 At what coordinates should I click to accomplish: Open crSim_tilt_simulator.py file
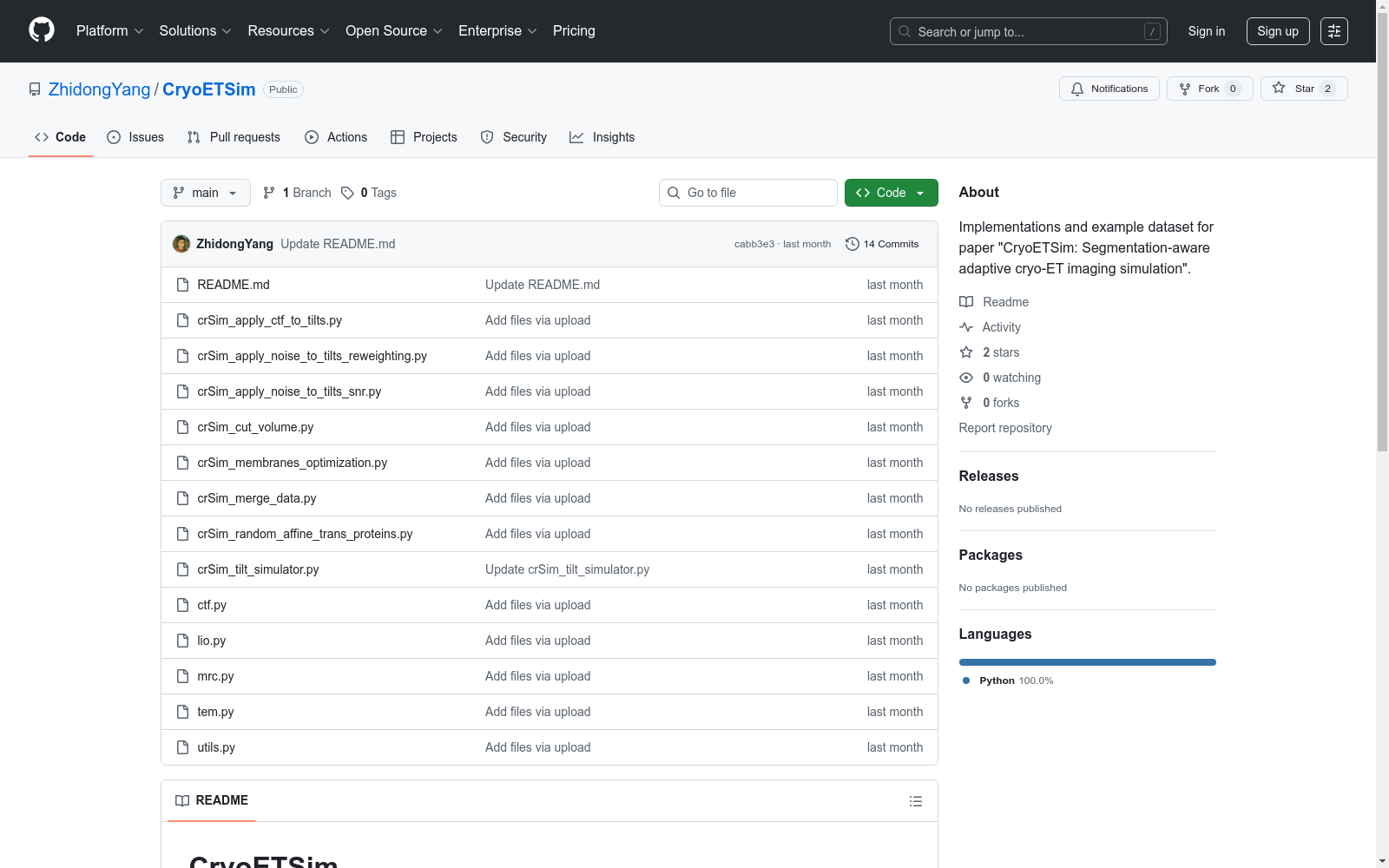pyautogui.click(x=258, y=569)
